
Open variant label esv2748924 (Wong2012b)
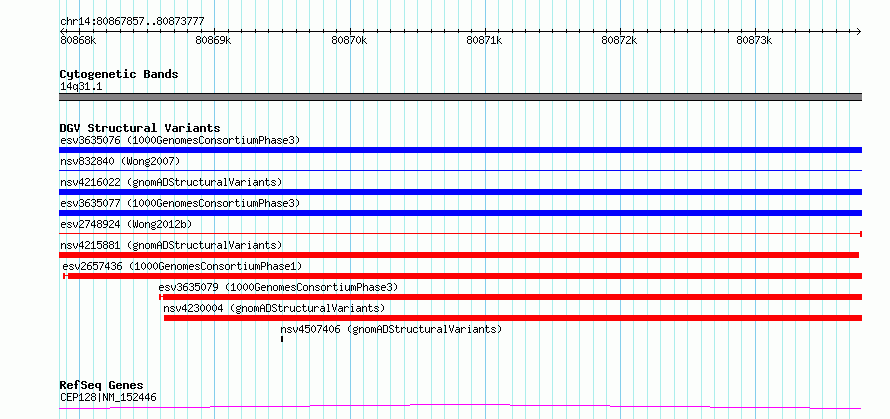[x=126, y=224]
